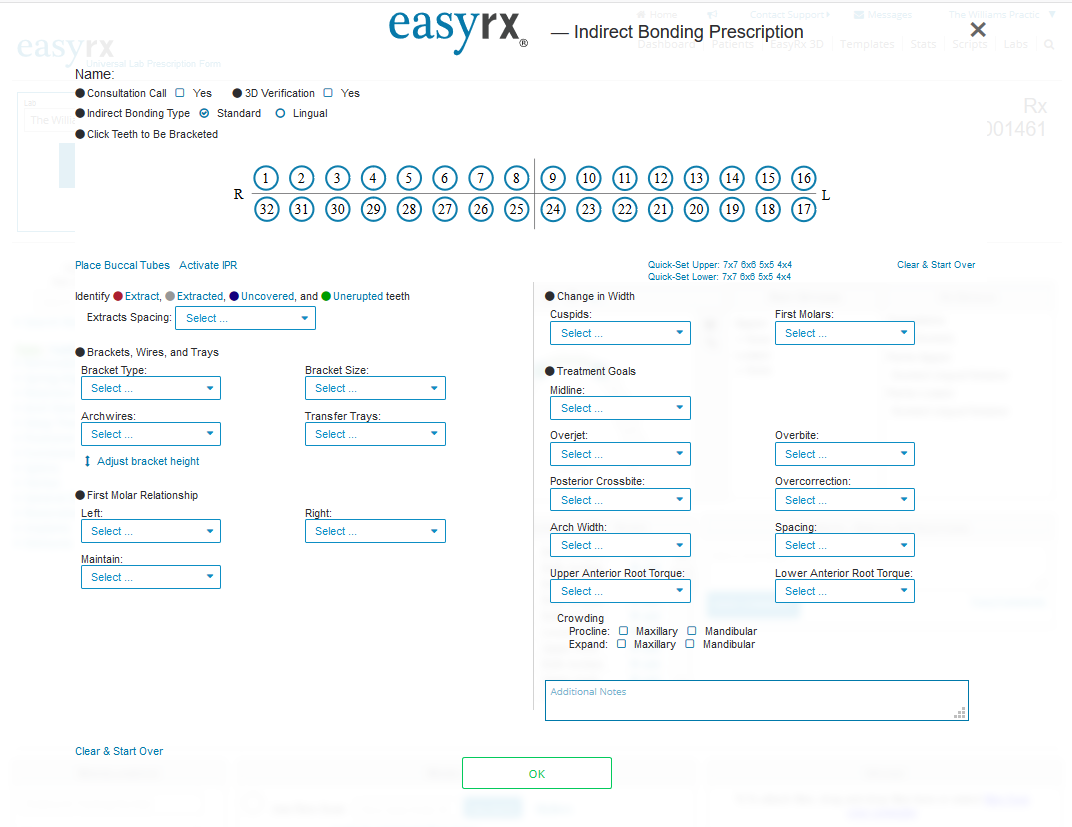Image resolution: width=1072 pixels, height=827 pixels.
Task: Choose tooth 11 in the chart
Action: pyautogui.click(x=624, y=178)
